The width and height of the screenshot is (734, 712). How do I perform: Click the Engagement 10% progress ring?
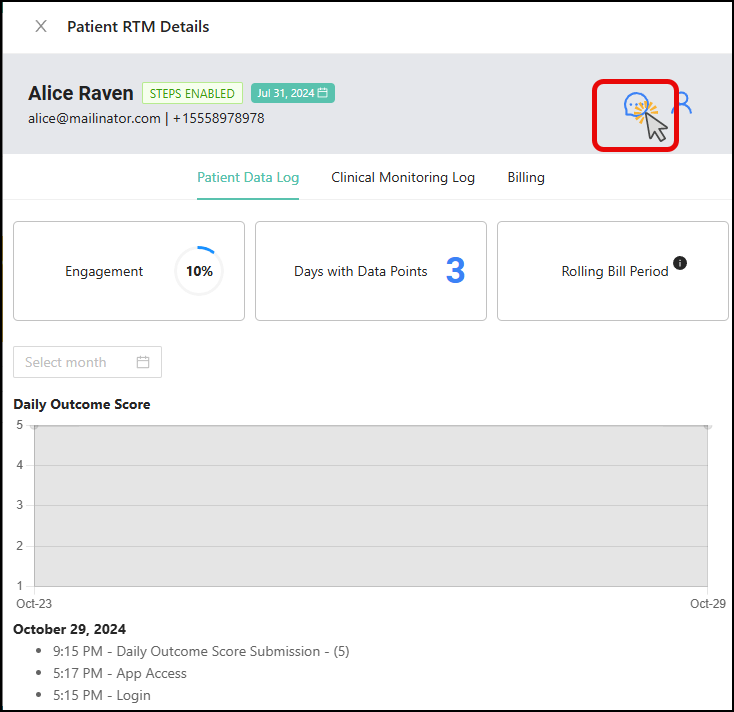pyautogui.click(x=199, y=271)
